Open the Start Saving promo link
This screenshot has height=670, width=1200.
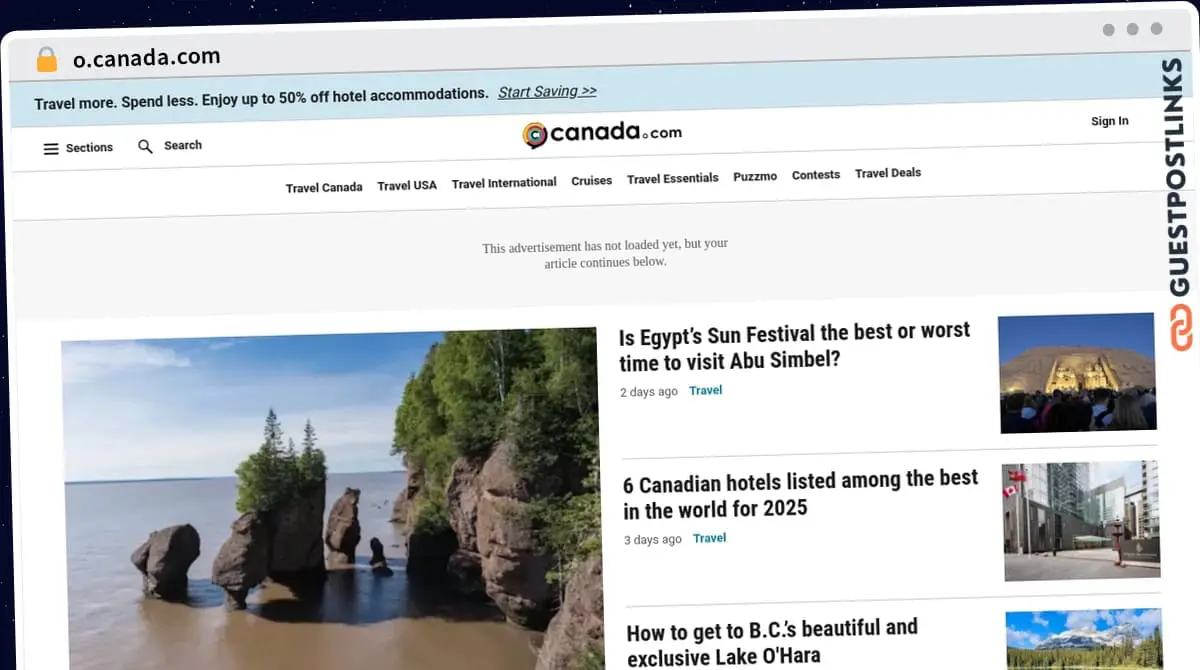[547, 91]
